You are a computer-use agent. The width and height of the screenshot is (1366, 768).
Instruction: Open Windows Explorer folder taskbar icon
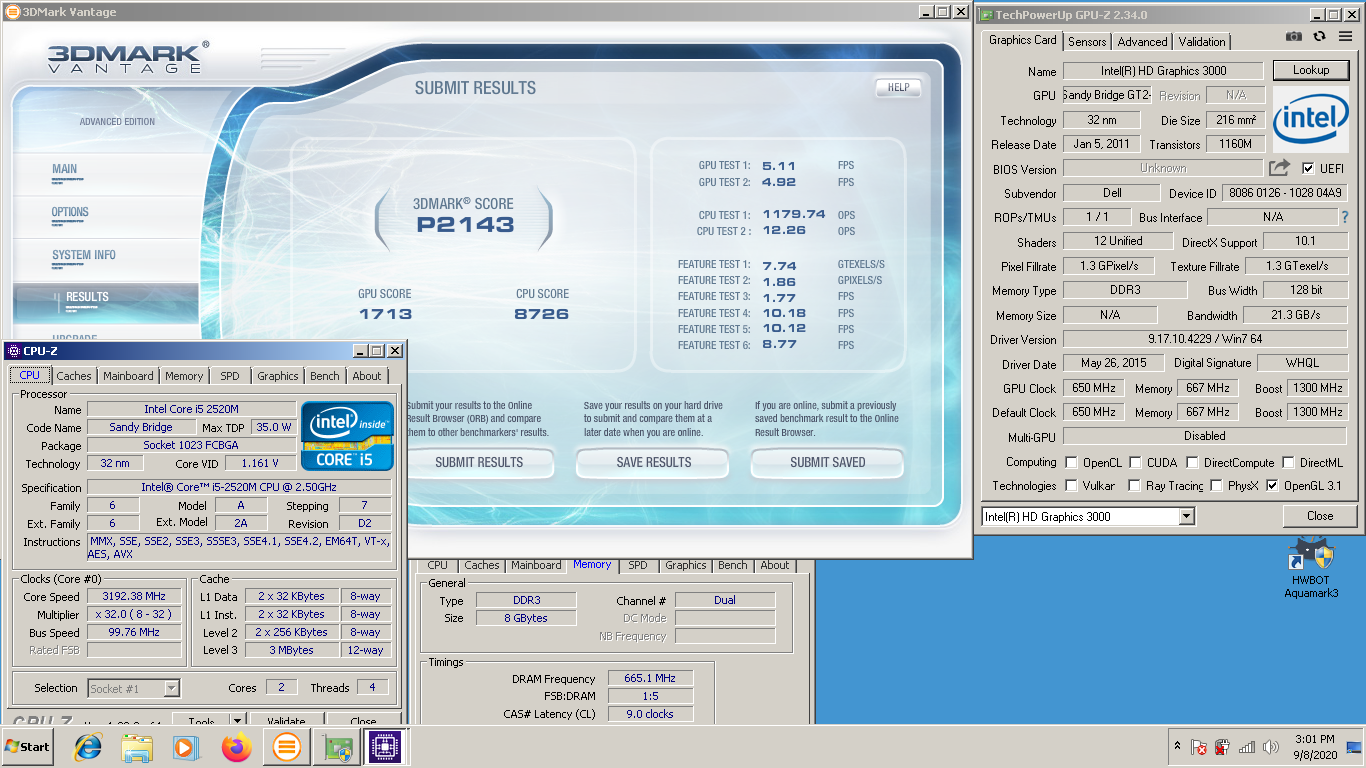[137, 747]
